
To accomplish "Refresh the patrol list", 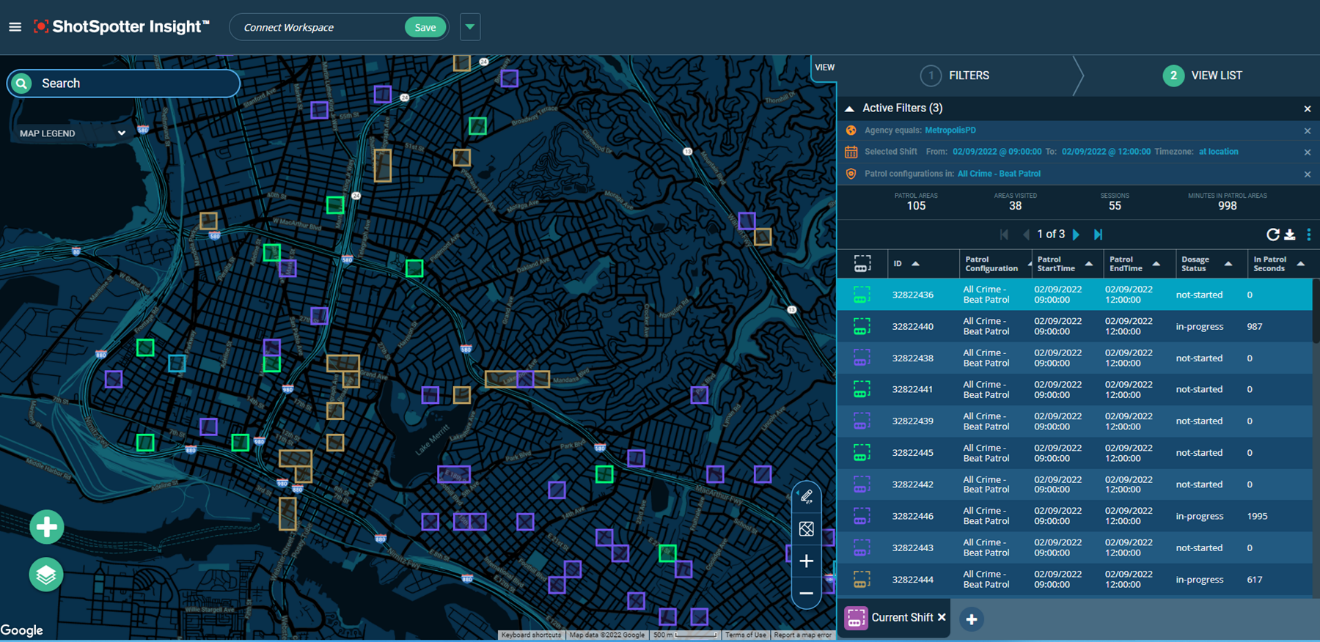I will [1272, 234].
